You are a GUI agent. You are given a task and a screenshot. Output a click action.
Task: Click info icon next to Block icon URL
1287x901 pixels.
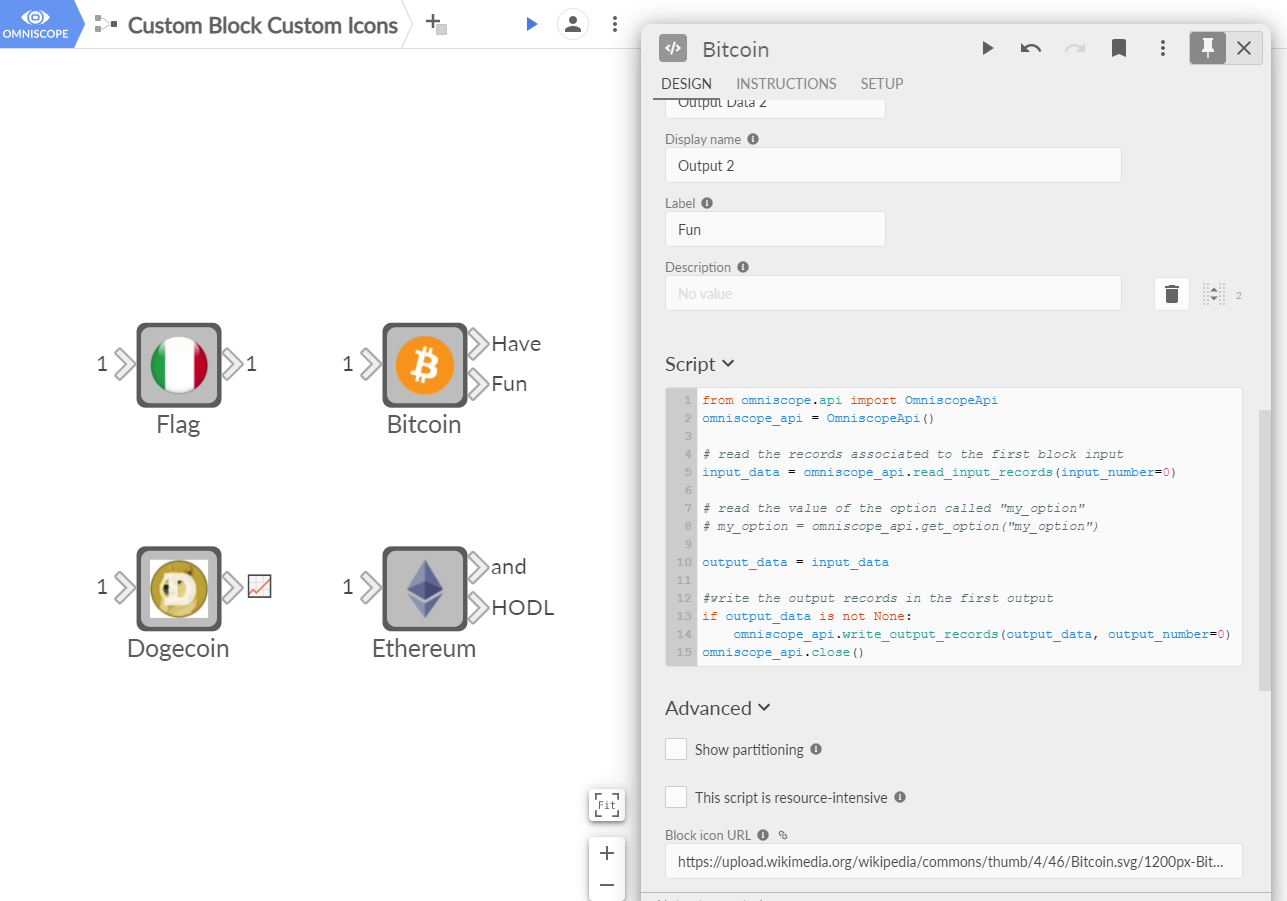click(x=763, y=835)
